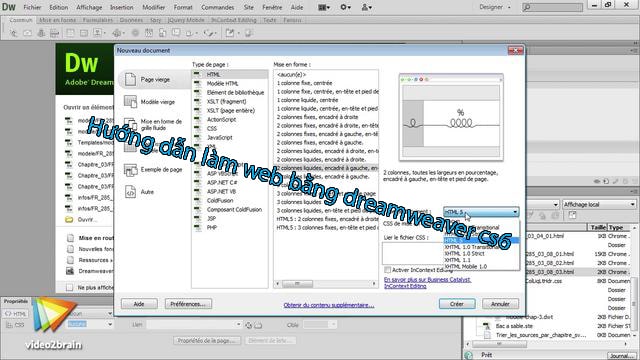Open the Commandes menu
The width and height of the screenshot is (640, 360).
tap(218, 7)
